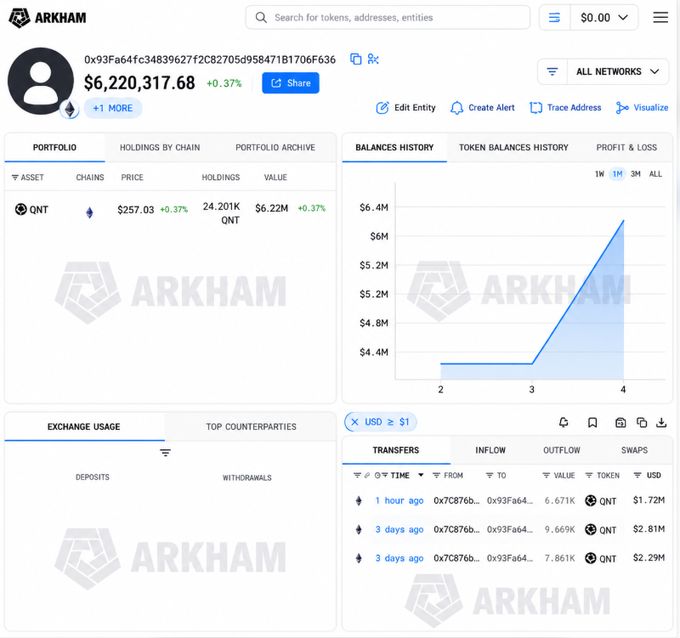Click the Arkham logo in the header
Image resolution: width=680 pixels, height=638 pixels.
[x=48, y=18]
